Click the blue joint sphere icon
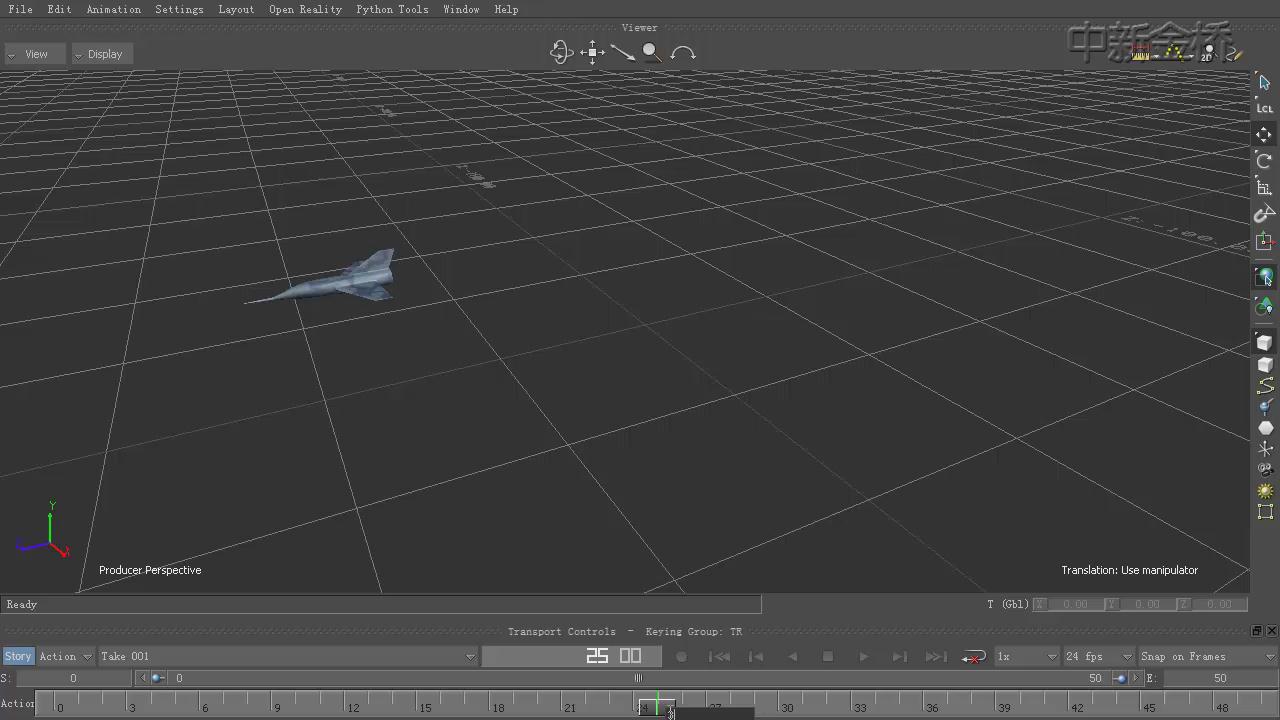Viewport: 1280px width, 720px height. click(1265, 406)
